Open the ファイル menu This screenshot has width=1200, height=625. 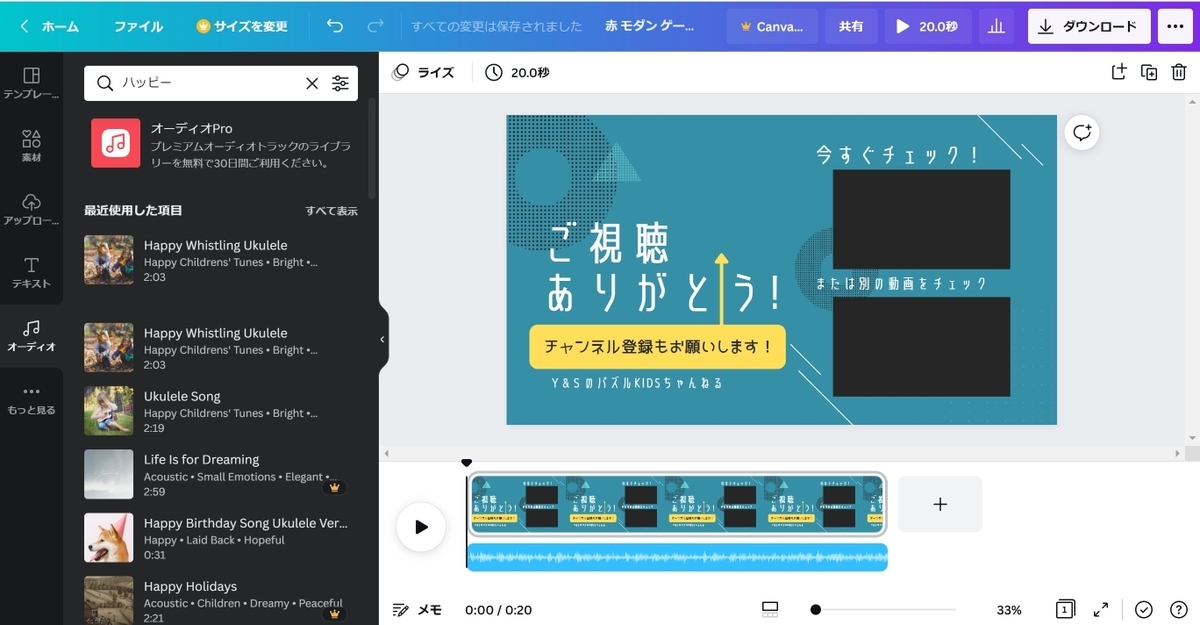pyautogui.click(x=138, y=27)
